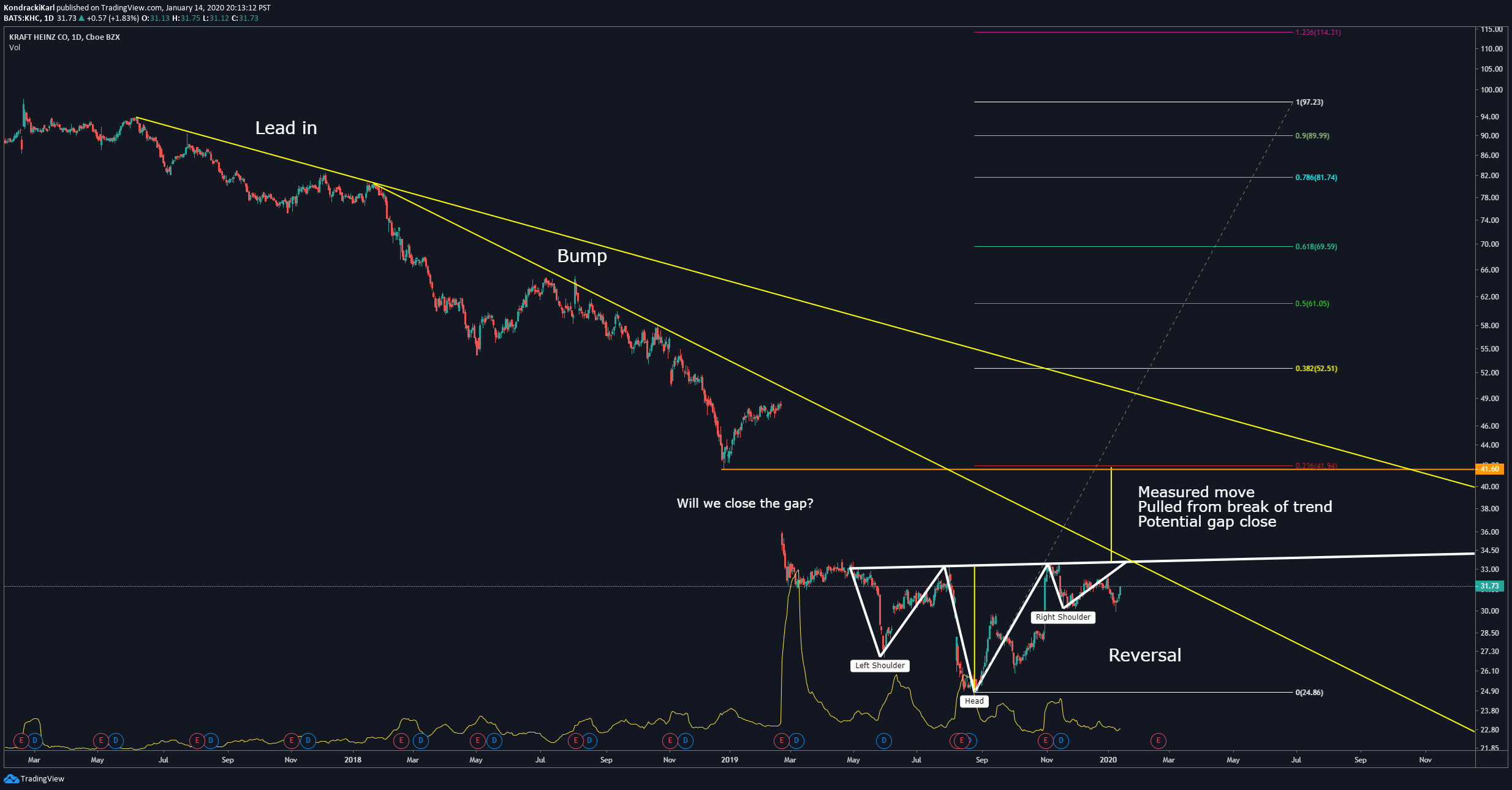
Task: Click the earnings E marker before Mar 2017
Action: [21, 740]
